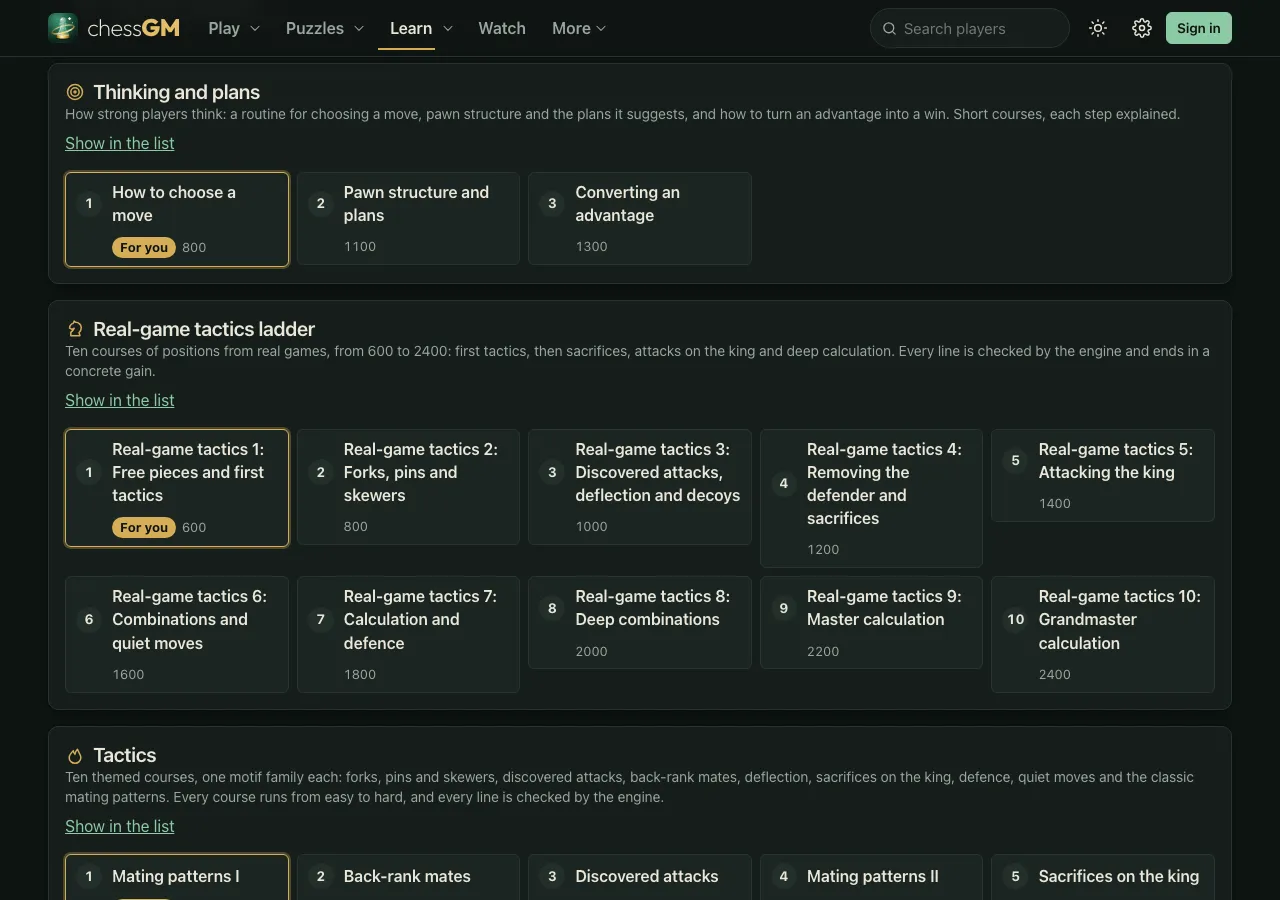Click Show in the list under Real-game tactics ladder

coord(120,400)
